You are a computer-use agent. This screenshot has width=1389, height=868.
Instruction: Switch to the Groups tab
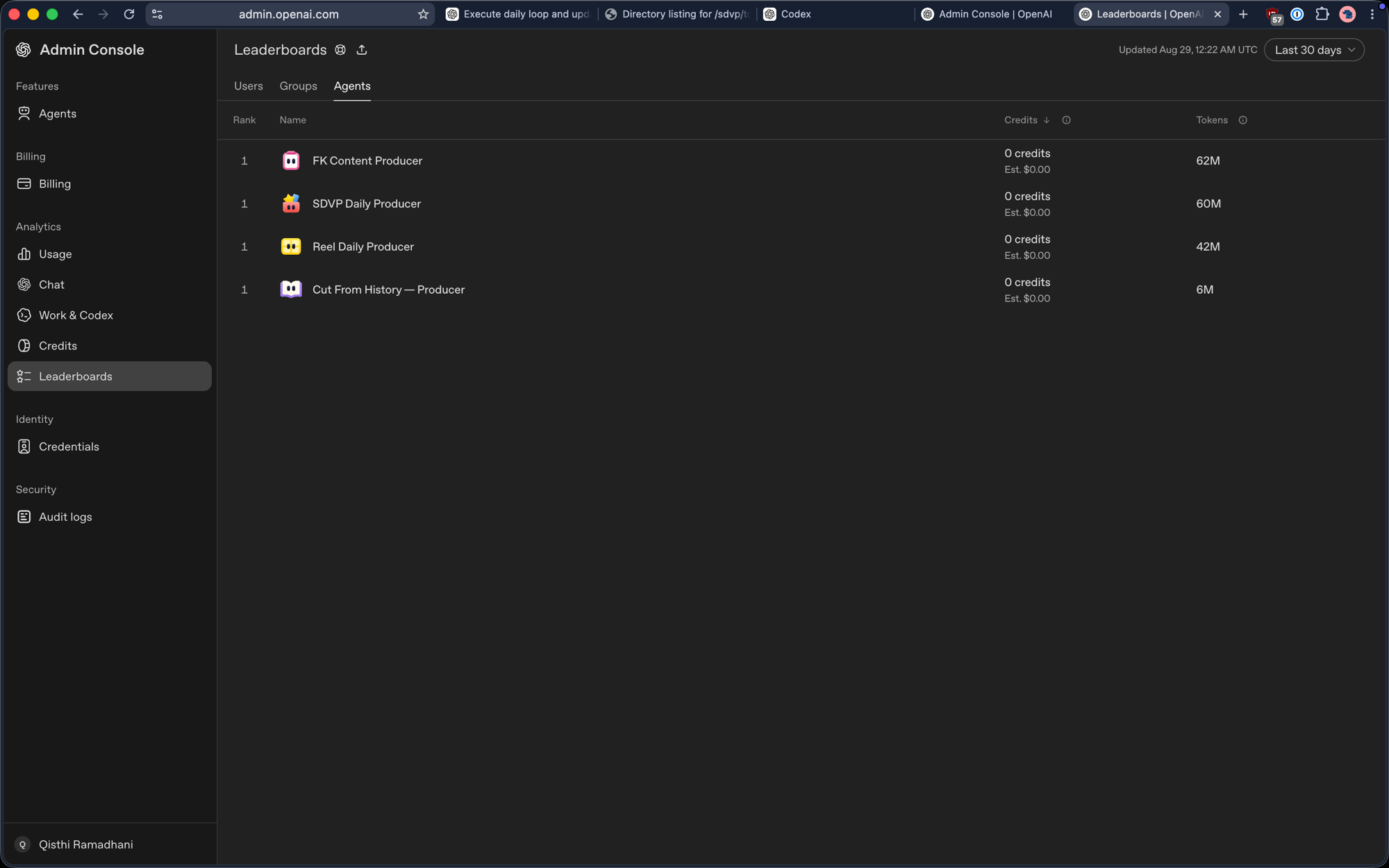pos(299,86)
